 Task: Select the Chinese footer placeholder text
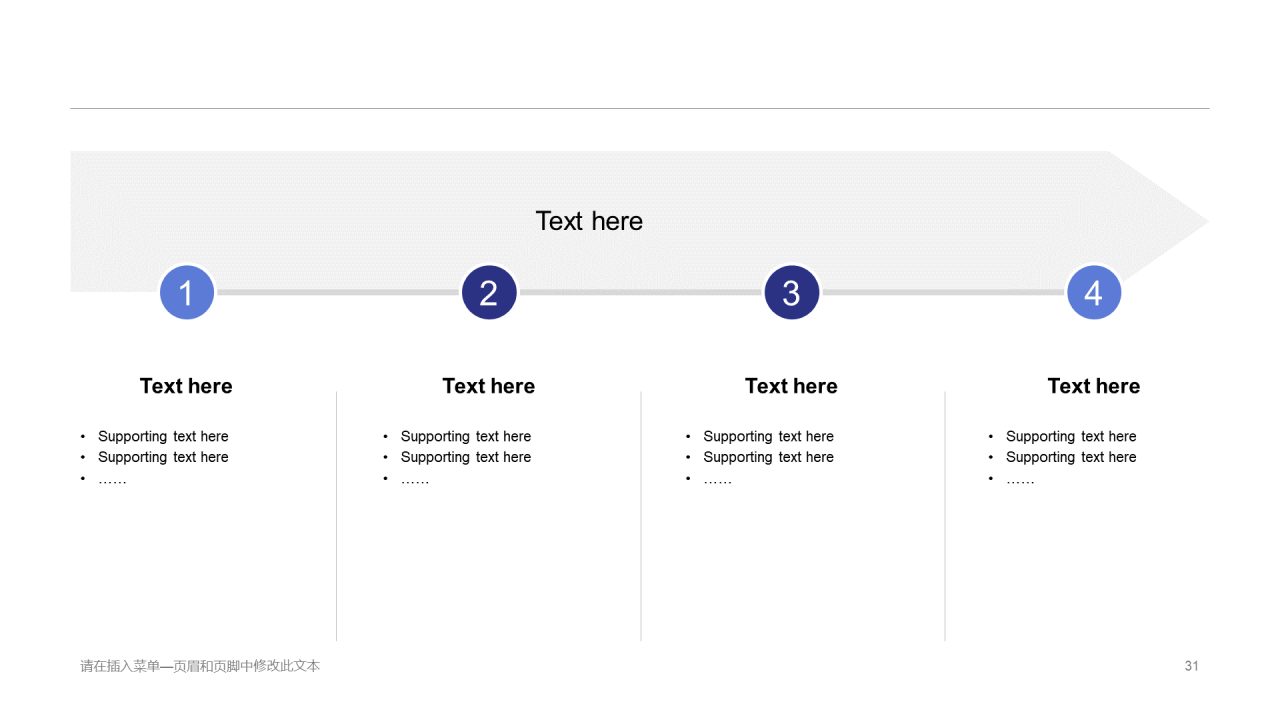200,666
